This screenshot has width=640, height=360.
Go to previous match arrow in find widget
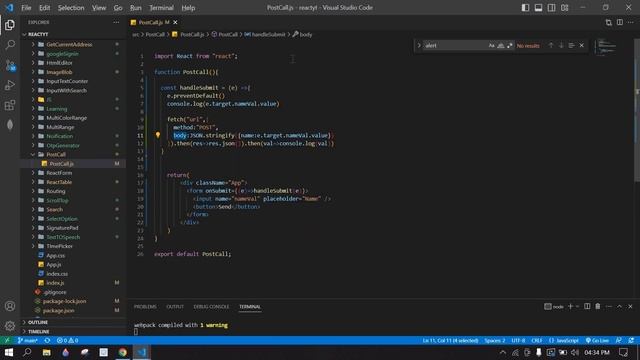pos(551,45)
